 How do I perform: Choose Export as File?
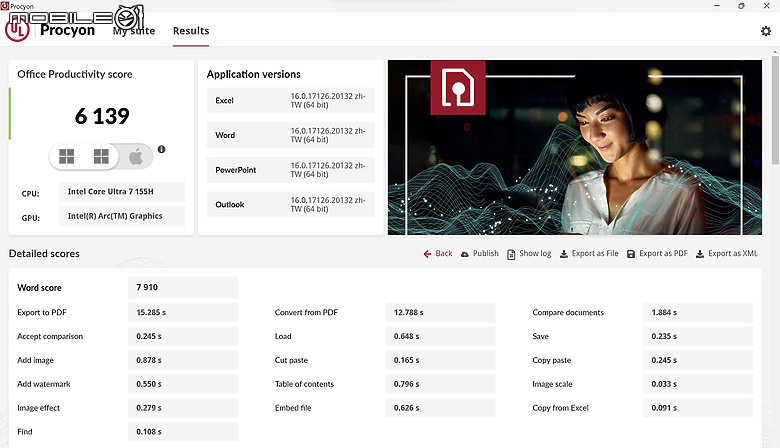(x=595, y=254)
